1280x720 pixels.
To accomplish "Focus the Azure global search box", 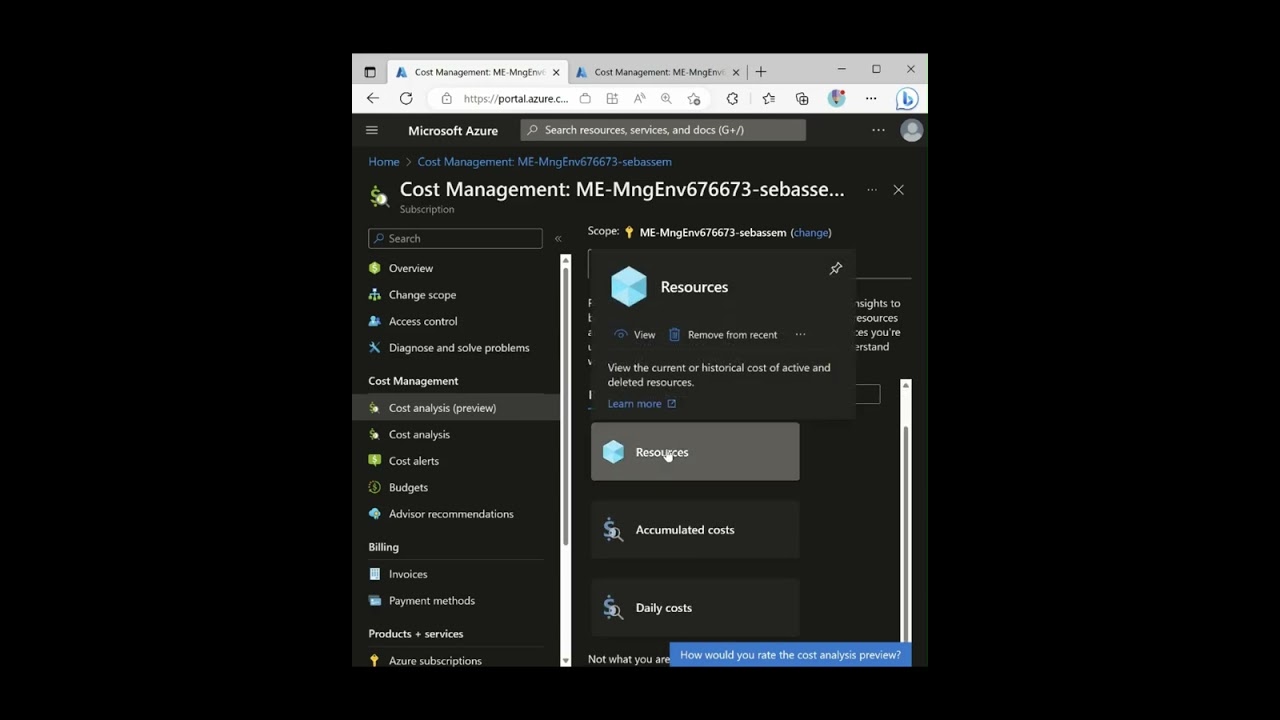I will point(663,130).
